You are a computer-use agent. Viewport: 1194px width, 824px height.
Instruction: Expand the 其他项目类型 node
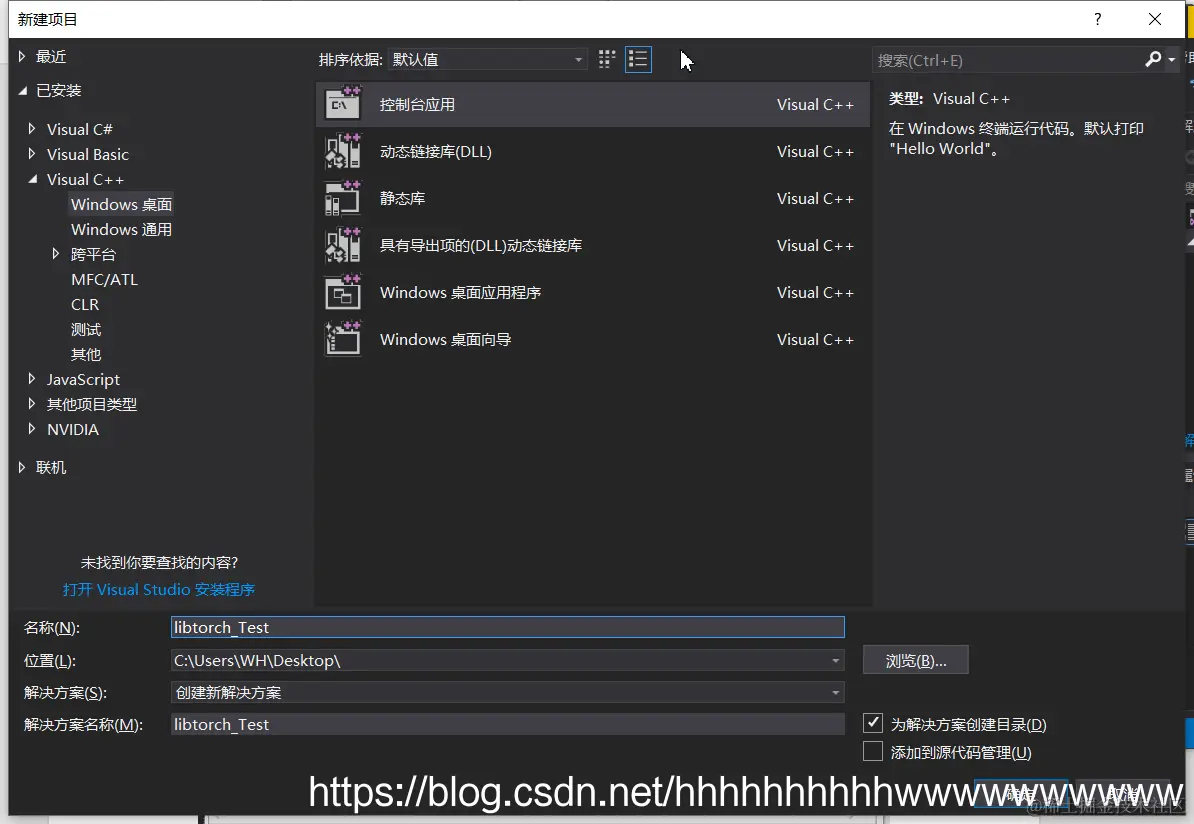(x=31, y=404)
